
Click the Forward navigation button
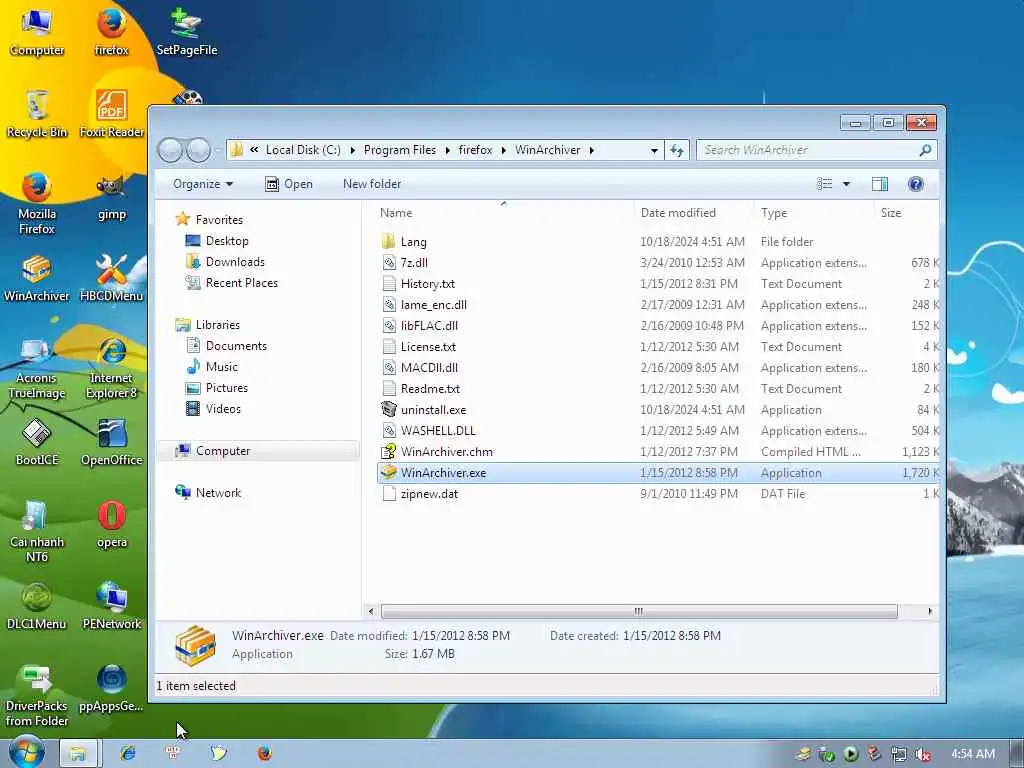[x=198, y=150]
